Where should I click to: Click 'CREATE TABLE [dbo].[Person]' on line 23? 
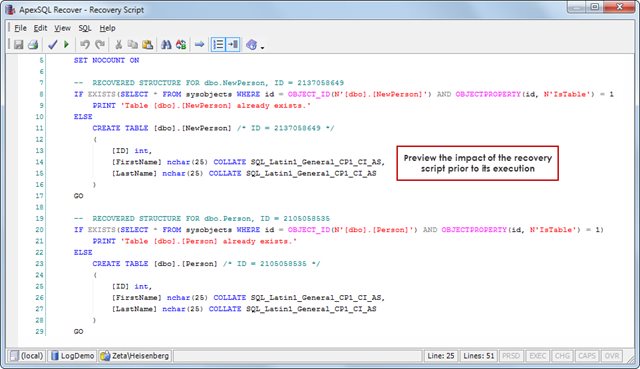[155, 264]
